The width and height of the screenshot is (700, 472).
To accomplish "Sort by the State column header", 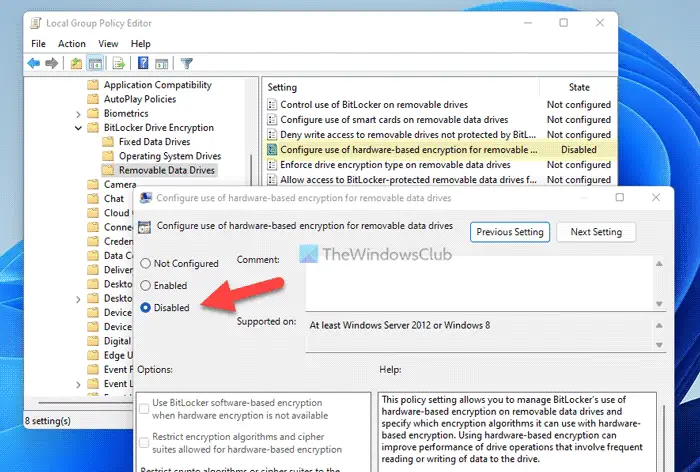I will tap(579, 88).
